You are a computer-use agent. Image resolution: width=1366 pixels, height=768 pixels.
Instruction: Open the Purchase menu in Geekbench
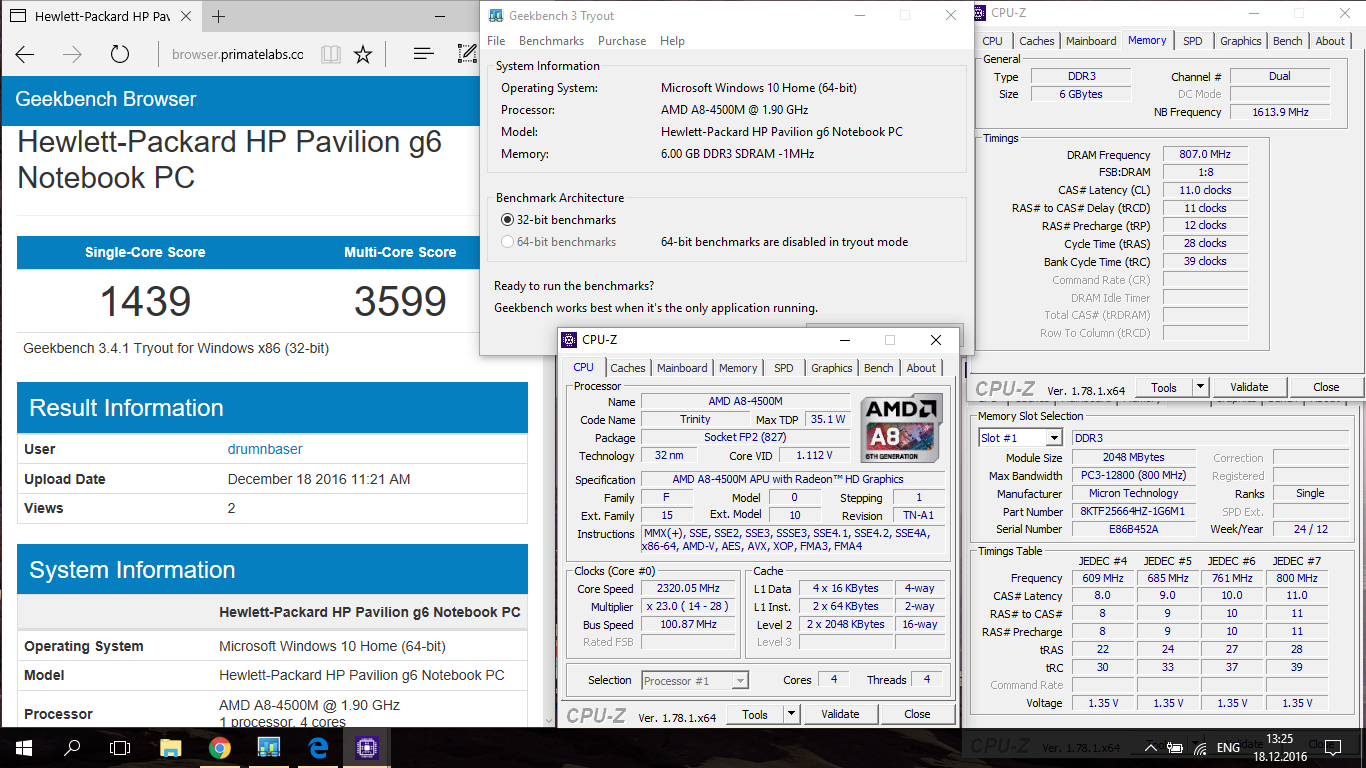coord(622,41)
